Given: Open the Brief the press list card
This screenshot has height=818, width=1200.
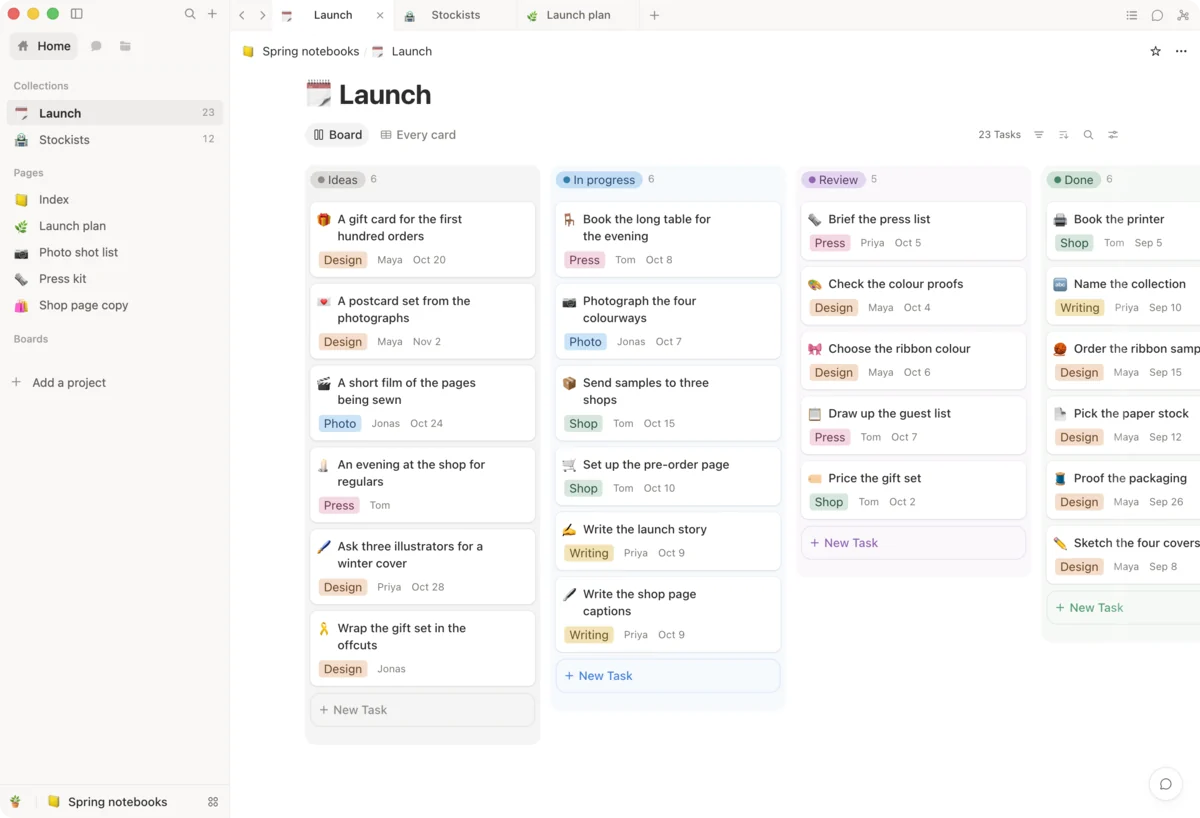Looking at the screenshot, I should [x=913, y=231].
